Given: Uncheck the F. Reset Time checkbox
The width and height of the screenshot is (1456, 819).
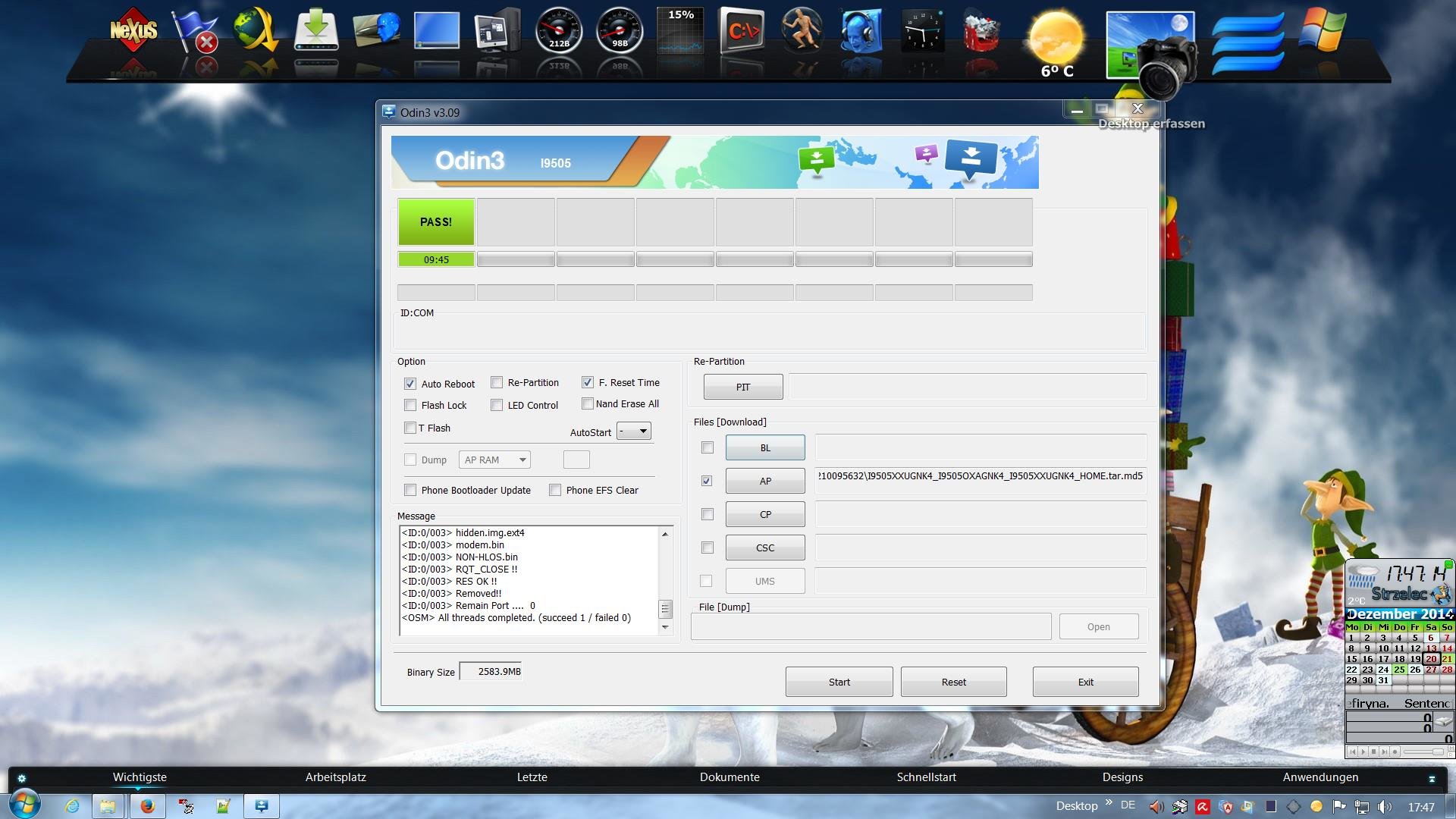Looking at the screenshot, I should coord(588,382).
